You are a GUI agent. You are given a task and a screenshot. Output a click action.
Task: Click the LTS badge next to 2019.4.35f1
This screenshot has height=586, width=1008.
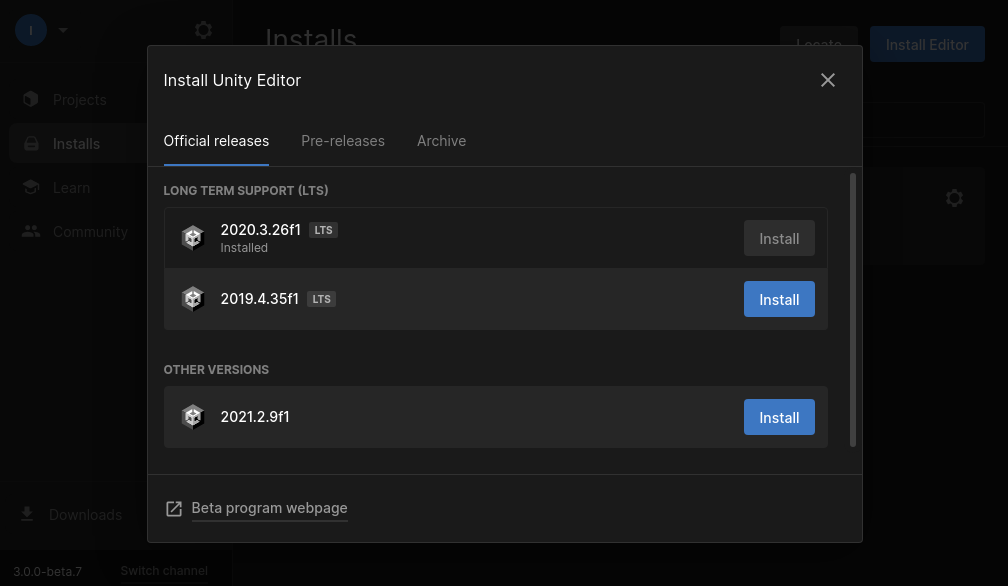click(321, 299)
